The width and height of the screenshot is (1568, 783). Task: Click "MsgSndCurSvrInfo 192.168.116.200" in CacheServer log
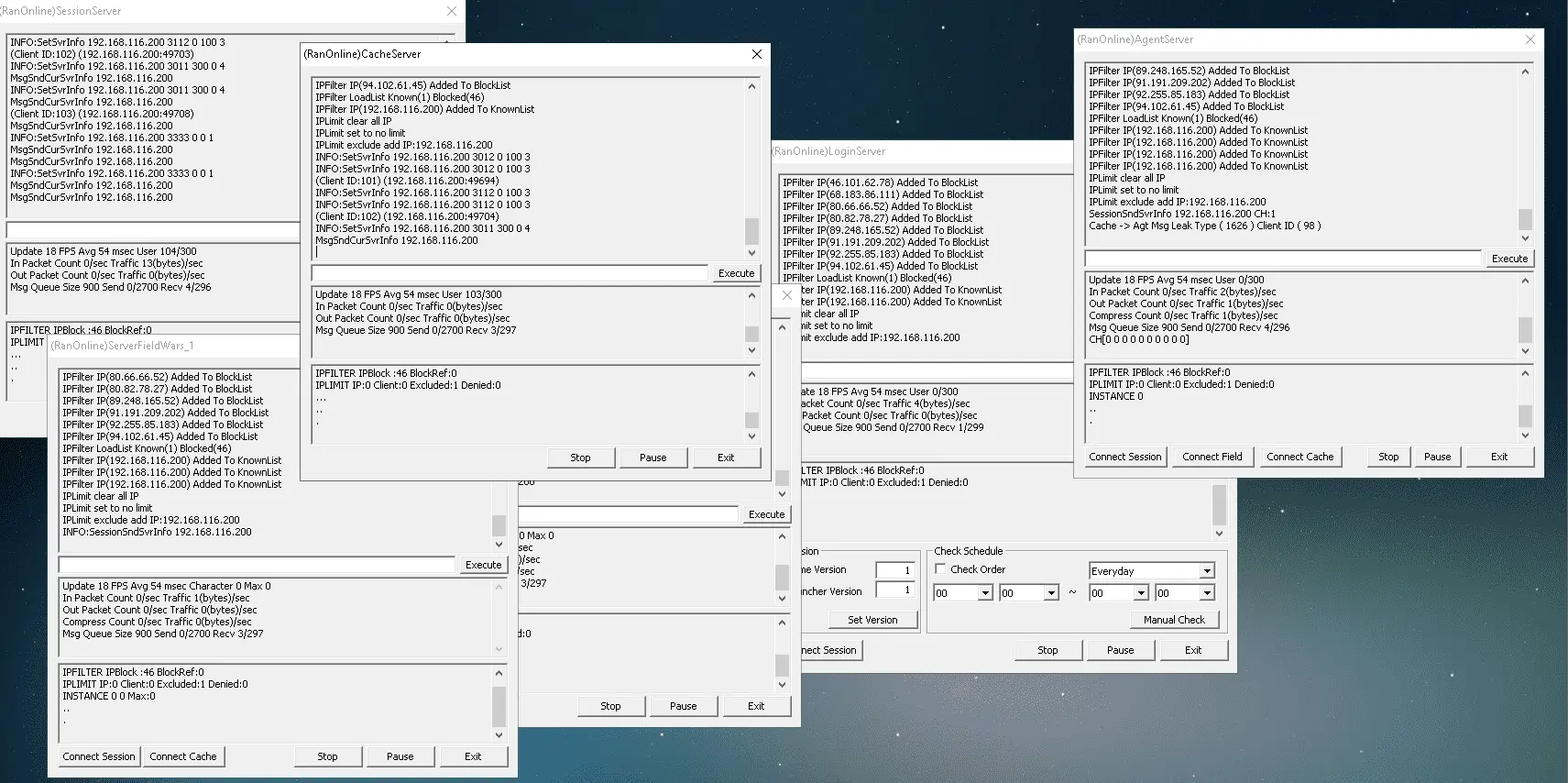coord(396,240)
